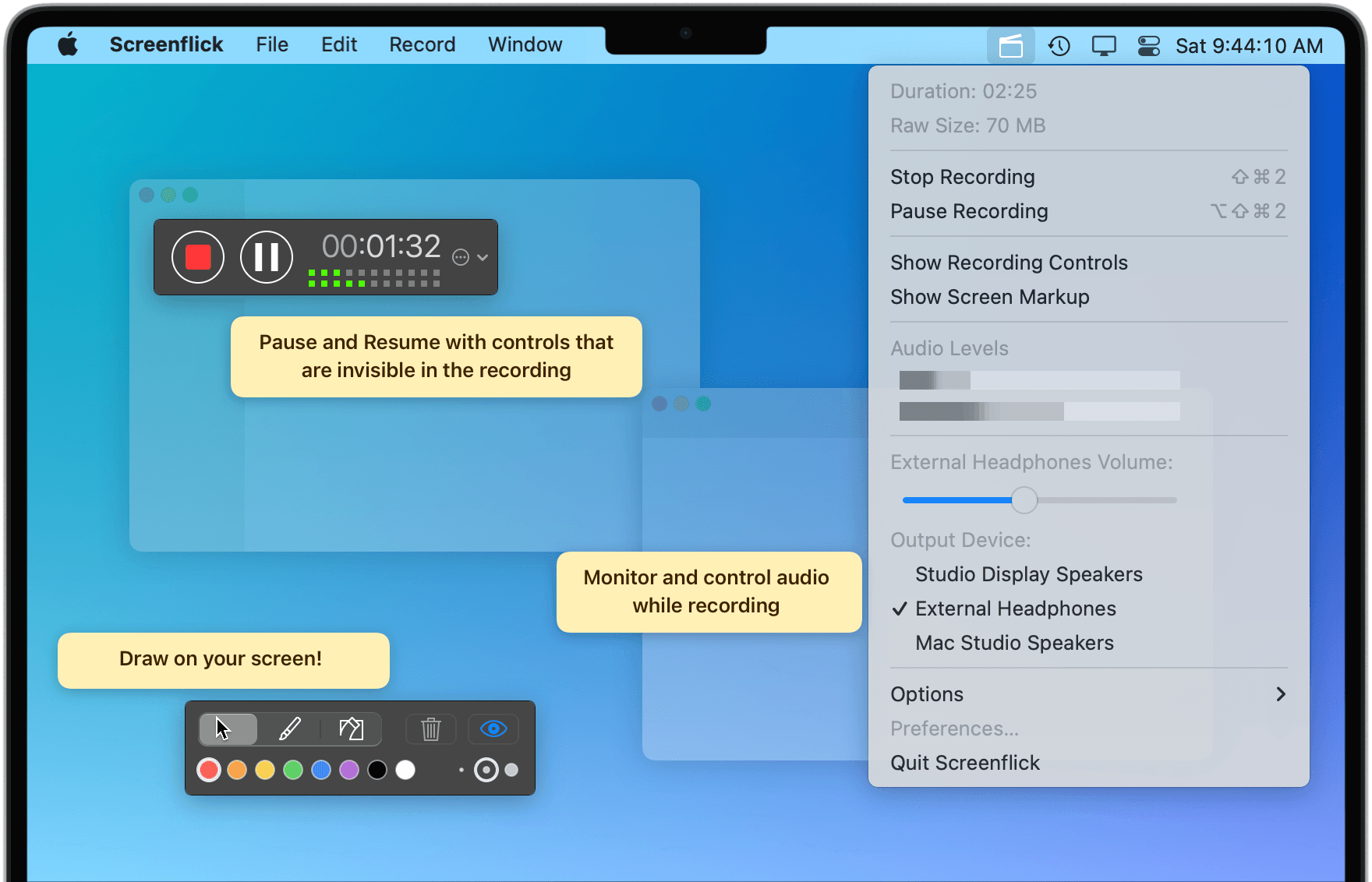Click the Duration: 02:25 status line

[x=964, y=91]
